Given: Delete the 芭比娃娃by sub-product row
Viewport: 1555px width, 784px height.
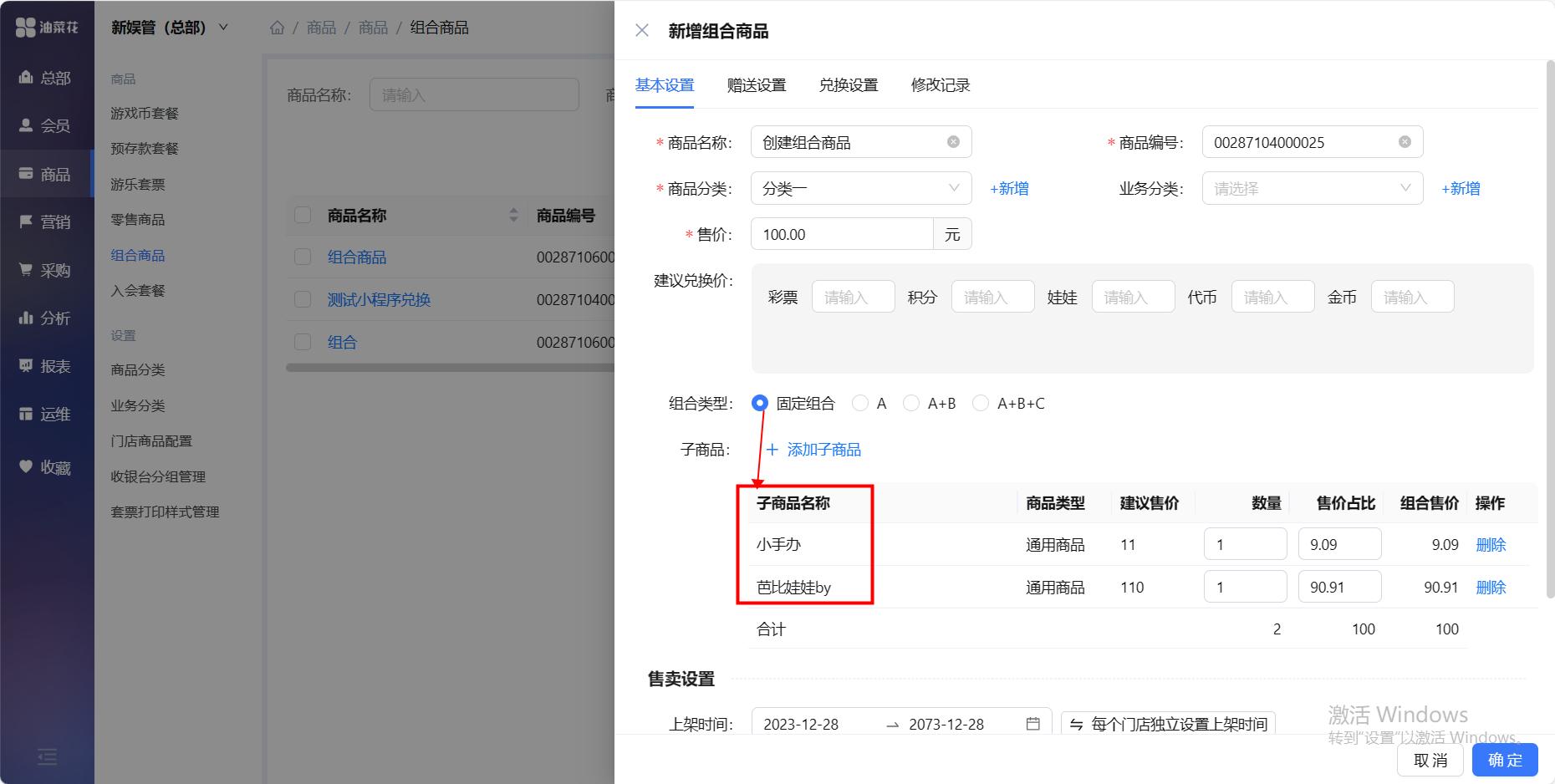Looking at the screenshot, I should (x=1491, y=588).
